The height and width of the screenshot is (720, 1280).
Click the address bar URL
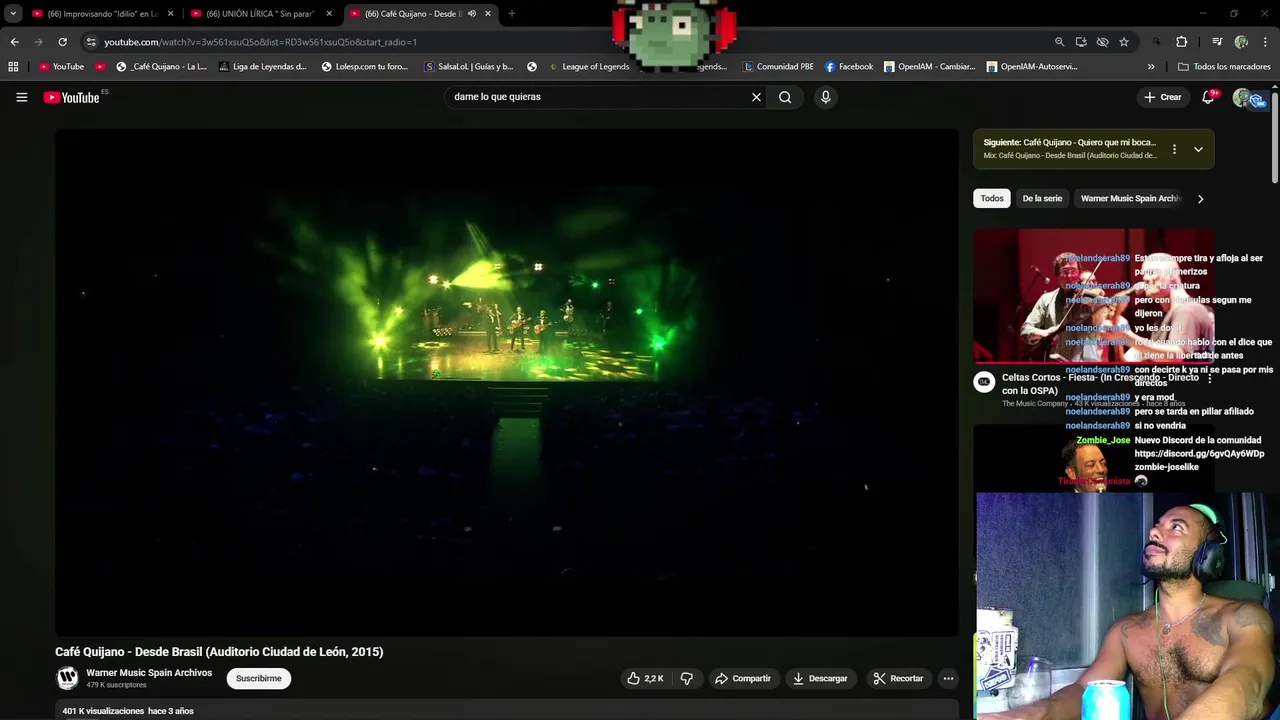[260, 42]
